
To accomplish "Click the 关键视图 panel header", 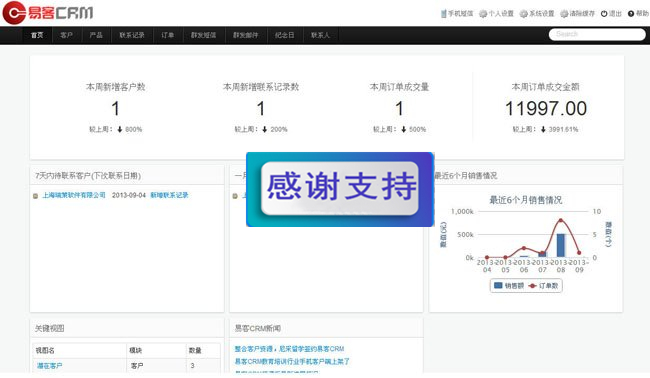I will pyautogui.click(x=127, y=328).
